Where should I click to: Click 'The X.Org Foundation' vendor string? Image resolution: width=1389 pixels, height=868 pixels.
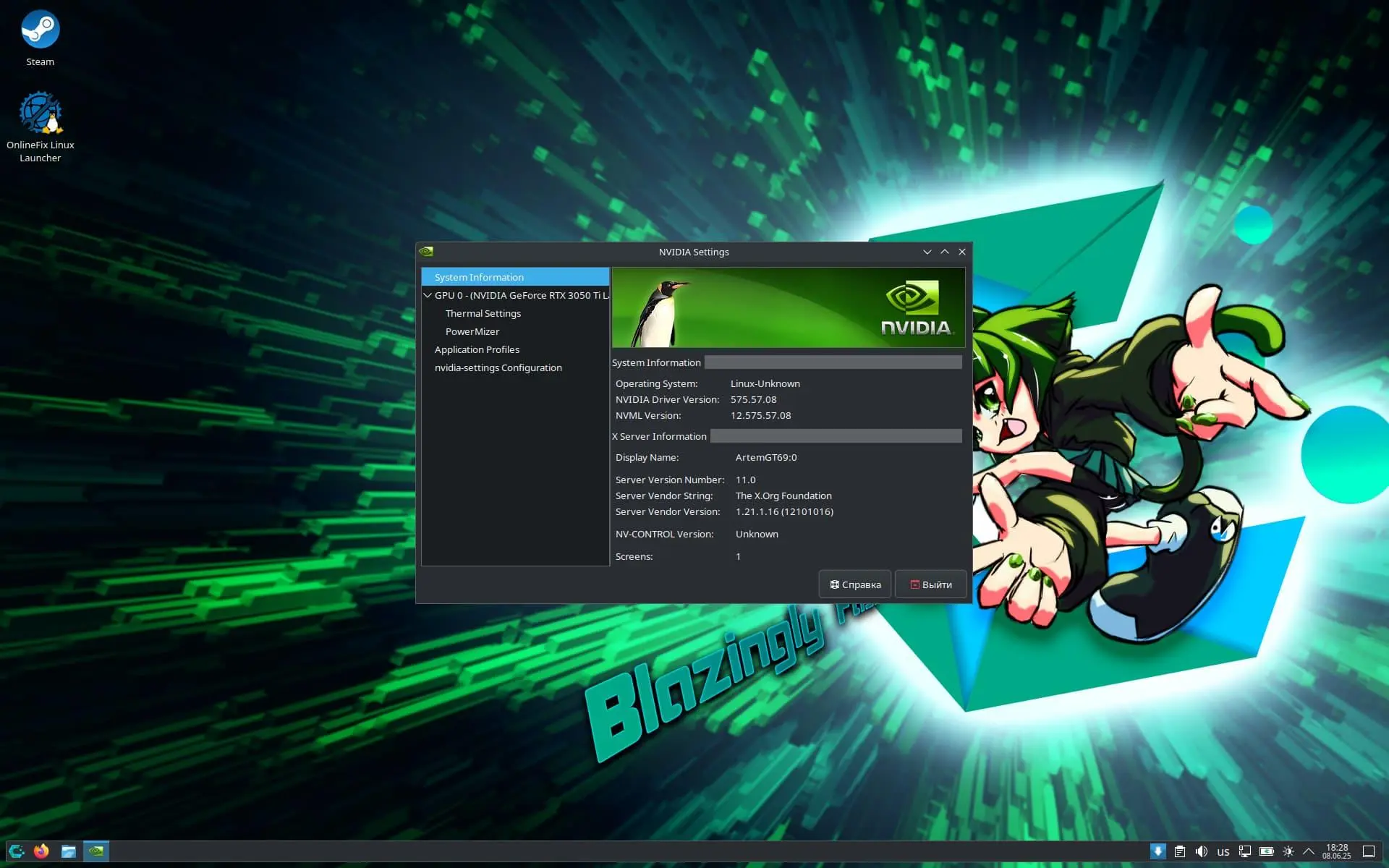tap(783, 495)
